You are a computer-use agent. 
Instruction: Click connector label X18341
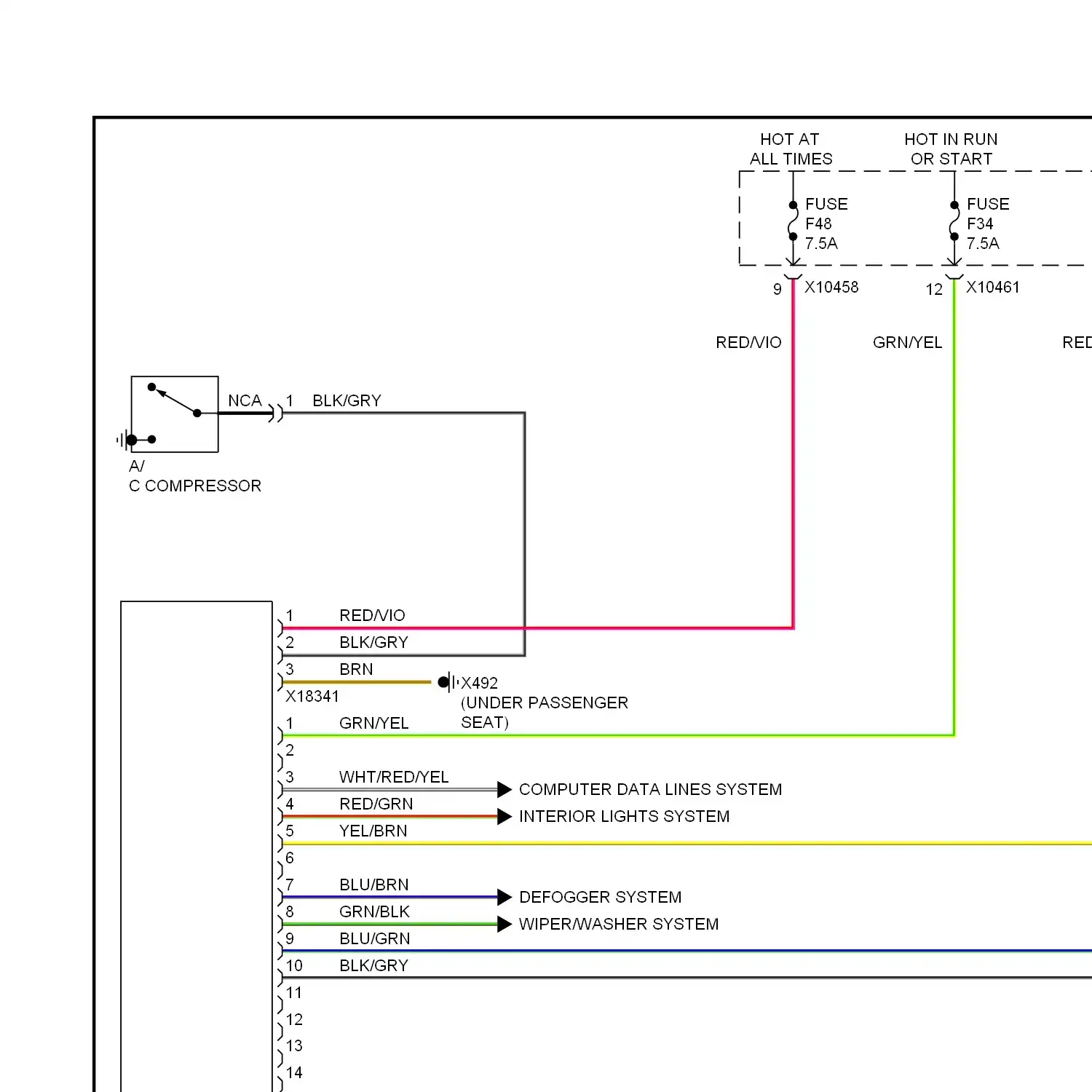[312, 696]
